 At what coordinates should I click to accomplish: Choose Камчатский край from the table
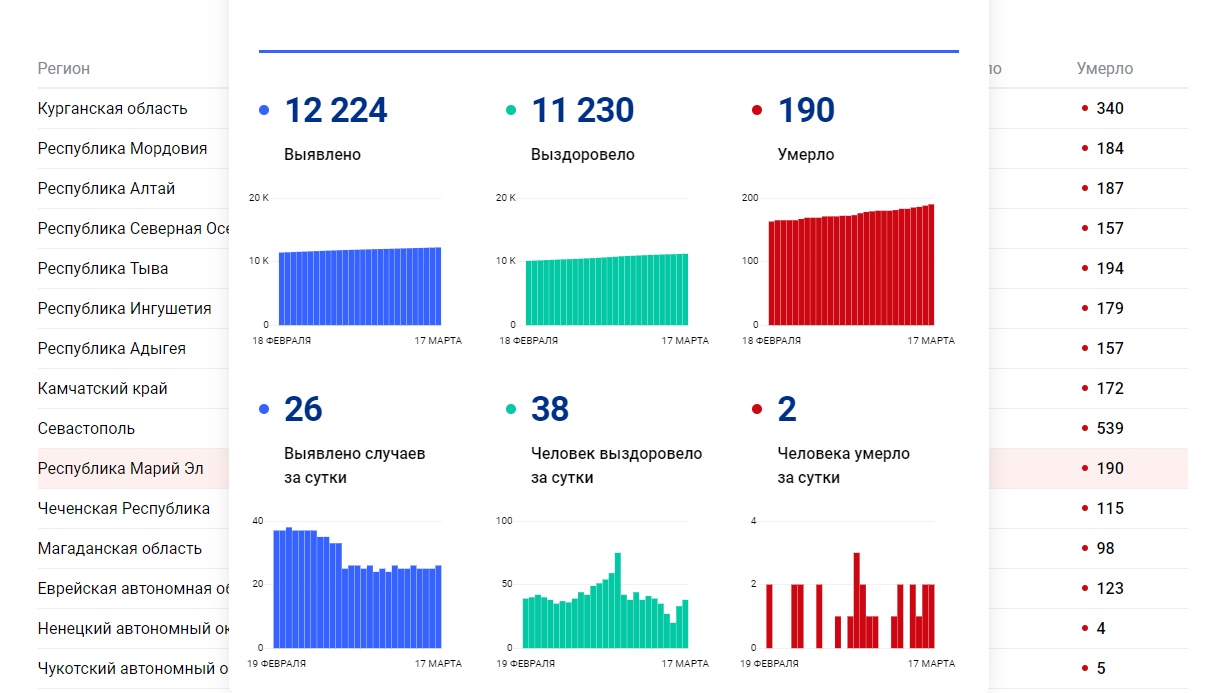click(x=102, y=389)
